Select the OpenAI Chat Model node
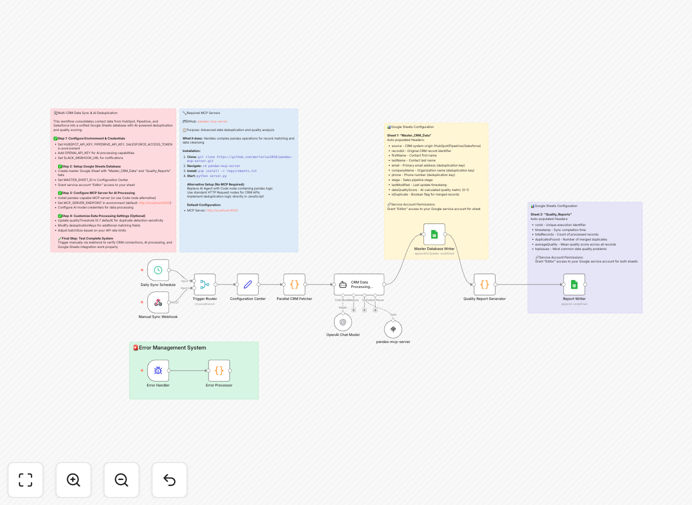Image resolution: width=692 pixels, height=505 pixels. (x=343, y=322)
